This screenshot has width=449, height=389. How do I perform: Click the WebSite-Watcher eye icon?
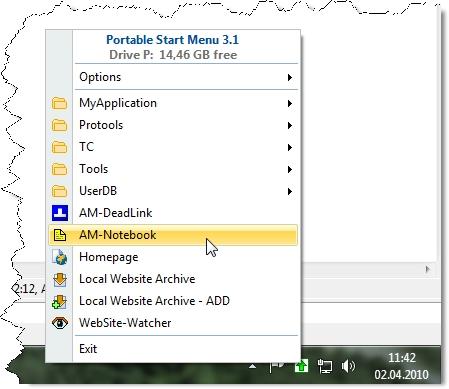coord(60,323)
